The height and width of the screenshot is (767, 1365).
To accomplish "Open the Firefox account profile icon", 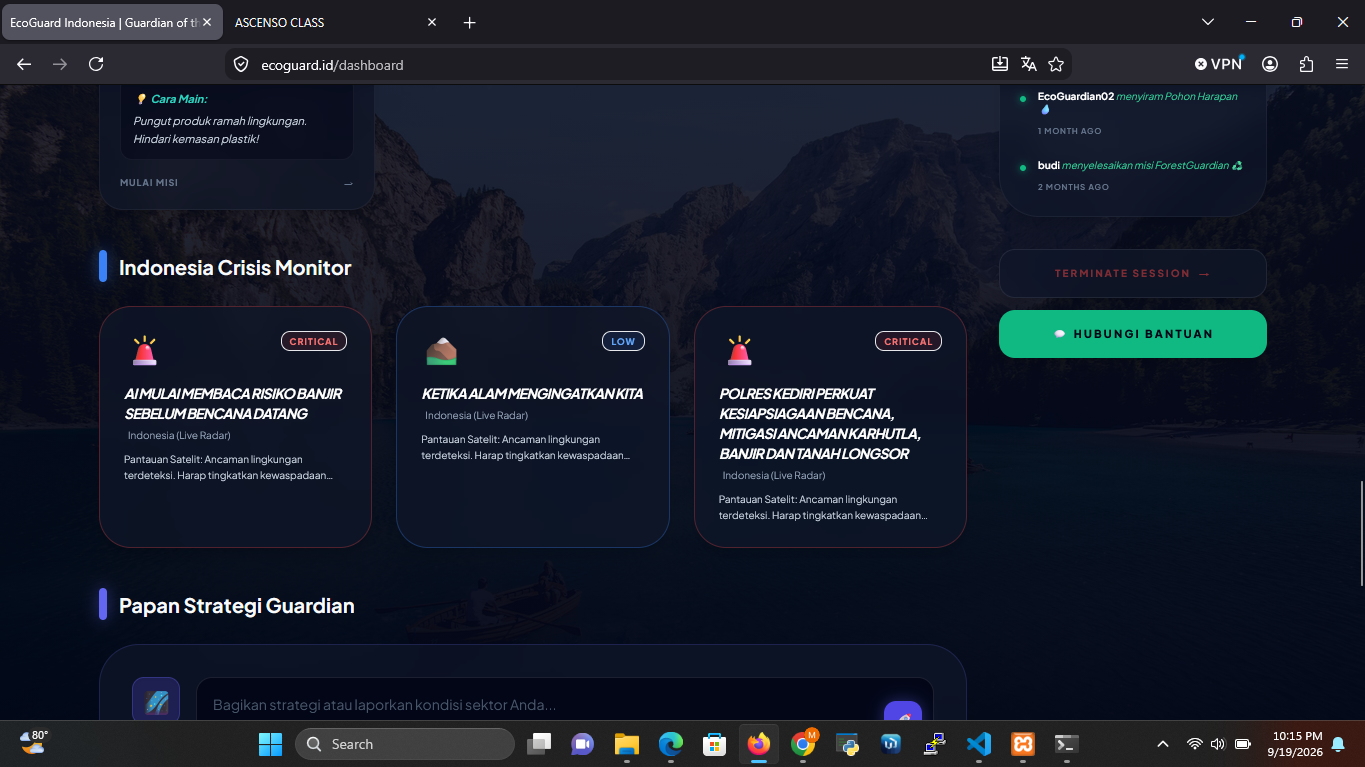I will pyautogui.click(x=1270, y=64).
